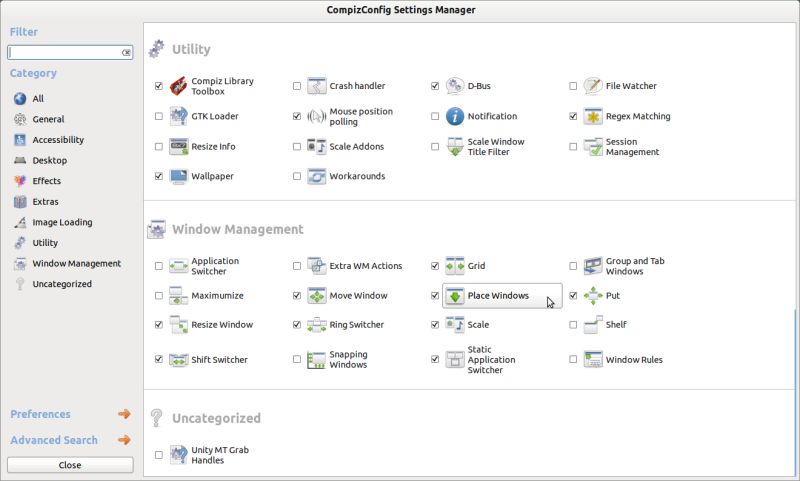The image size is (800, 481).
Task: Click the Close button
Action: (x=70, y=465)
